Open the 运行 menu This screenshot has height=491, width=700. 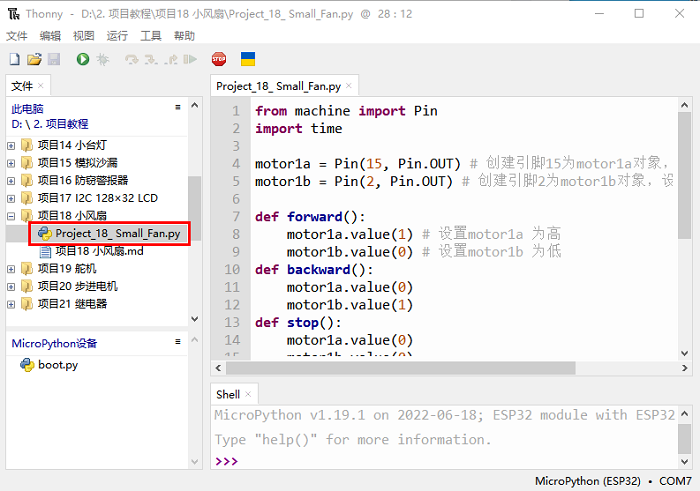(117, 35)
